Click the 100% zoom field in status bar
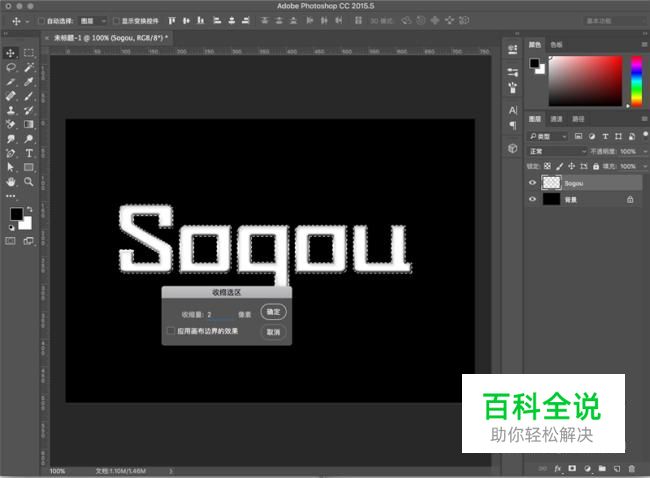The width and height of the screenshot is (650, 478). (x=58, y=471)
